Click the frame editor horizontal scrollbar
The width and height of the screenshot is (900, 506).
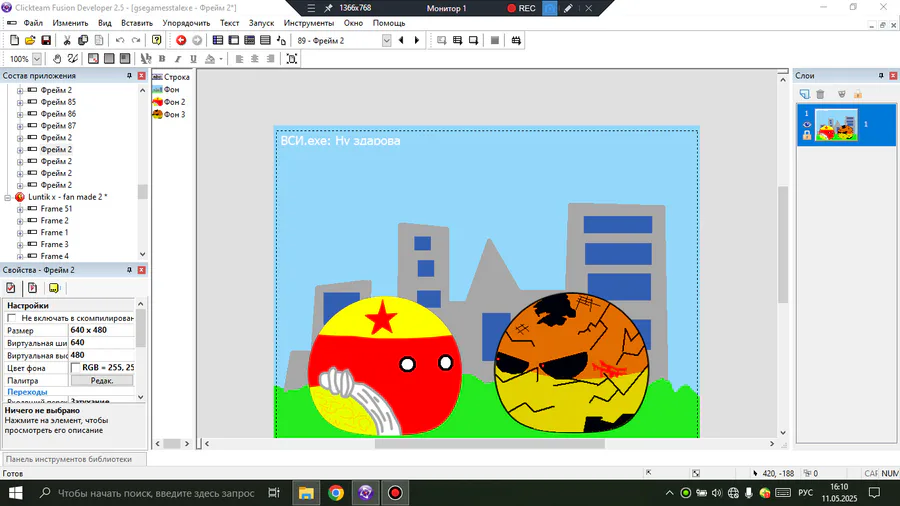pos(489,443)
